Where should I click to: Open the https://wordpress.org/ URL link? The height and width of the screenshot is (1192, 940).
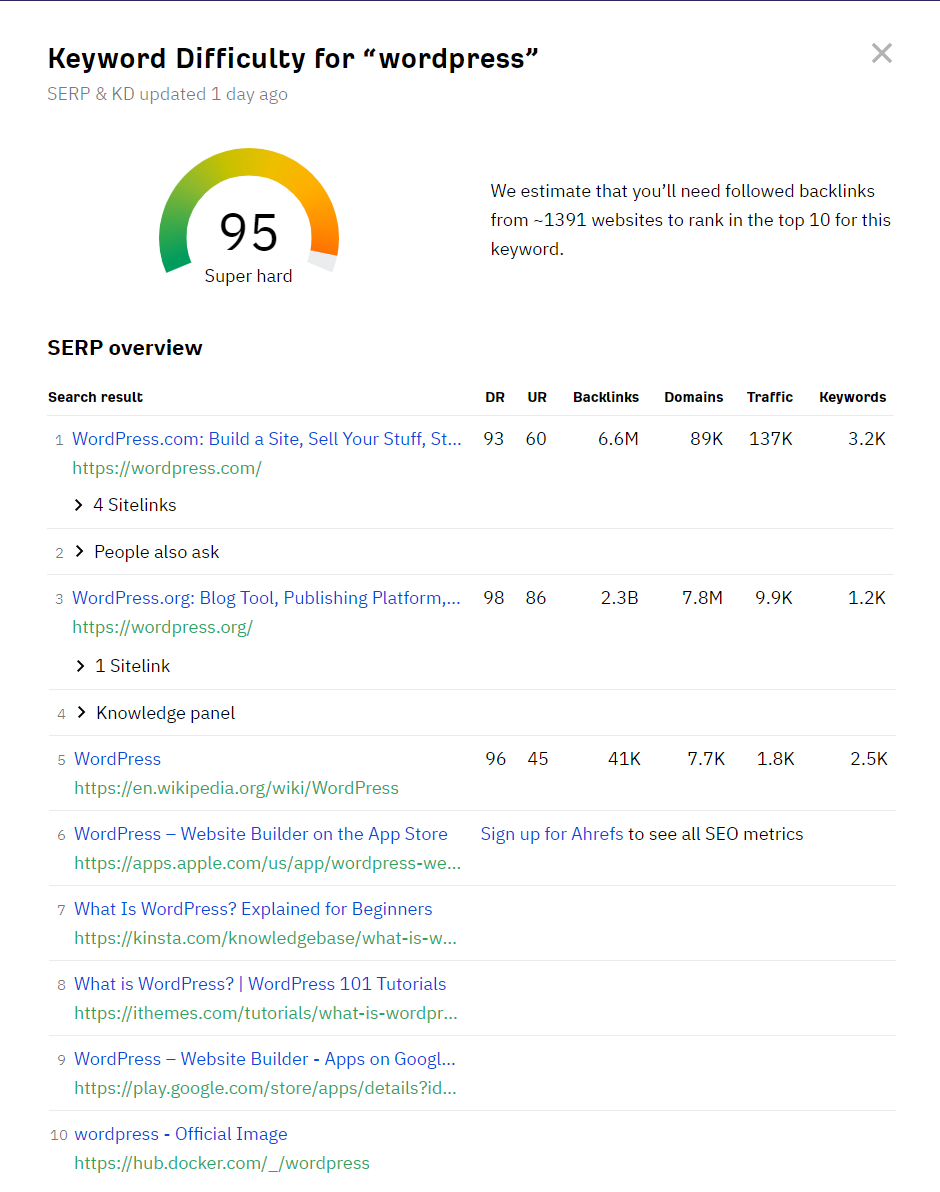click(162, 628)
